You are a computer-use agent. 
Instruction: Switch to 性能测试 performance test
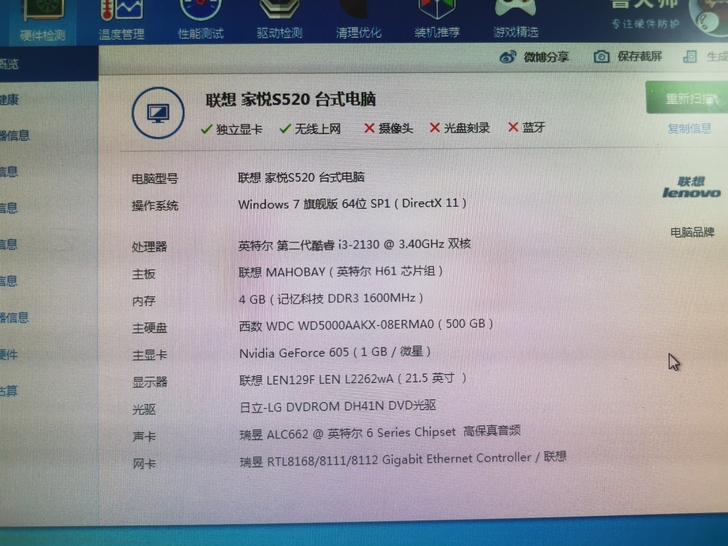pyautogui.click(x=201, y=20)
